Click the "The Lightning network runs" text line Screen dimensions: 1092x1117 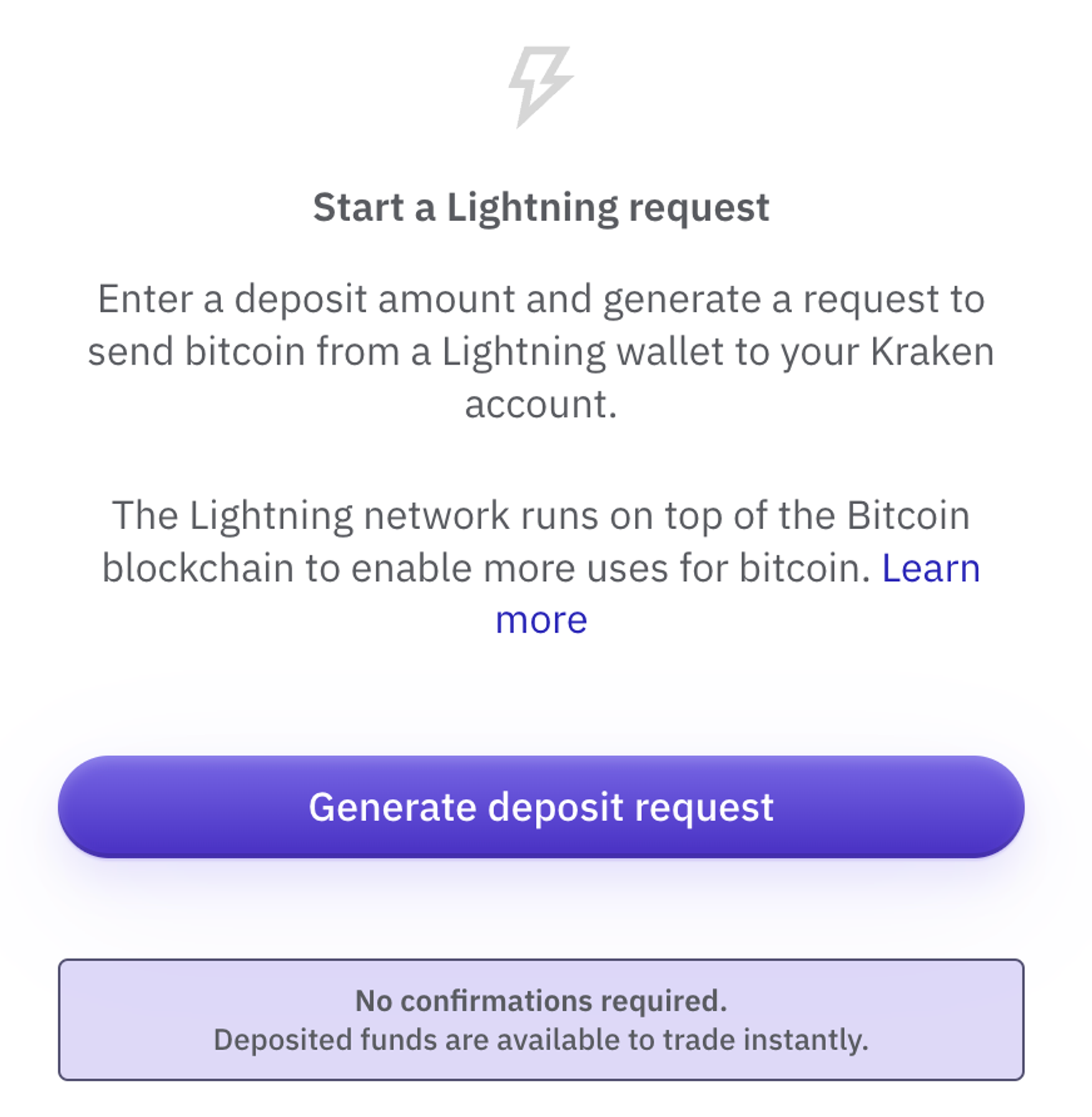coord(540,515)
